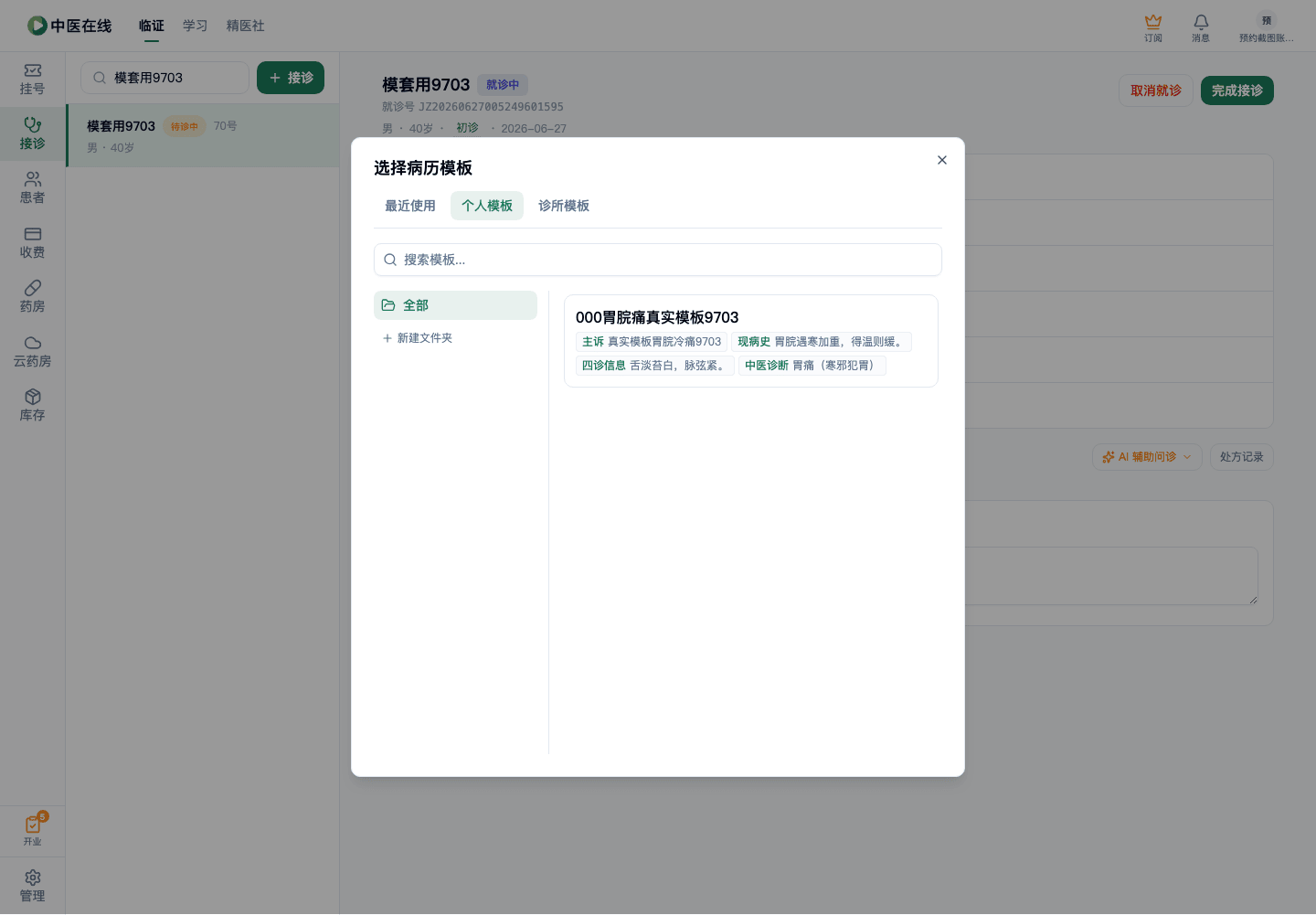Click the 搜索模板 search field
Image resolution: width=1316 pixels, height=915 pixels.
[658, 260]
